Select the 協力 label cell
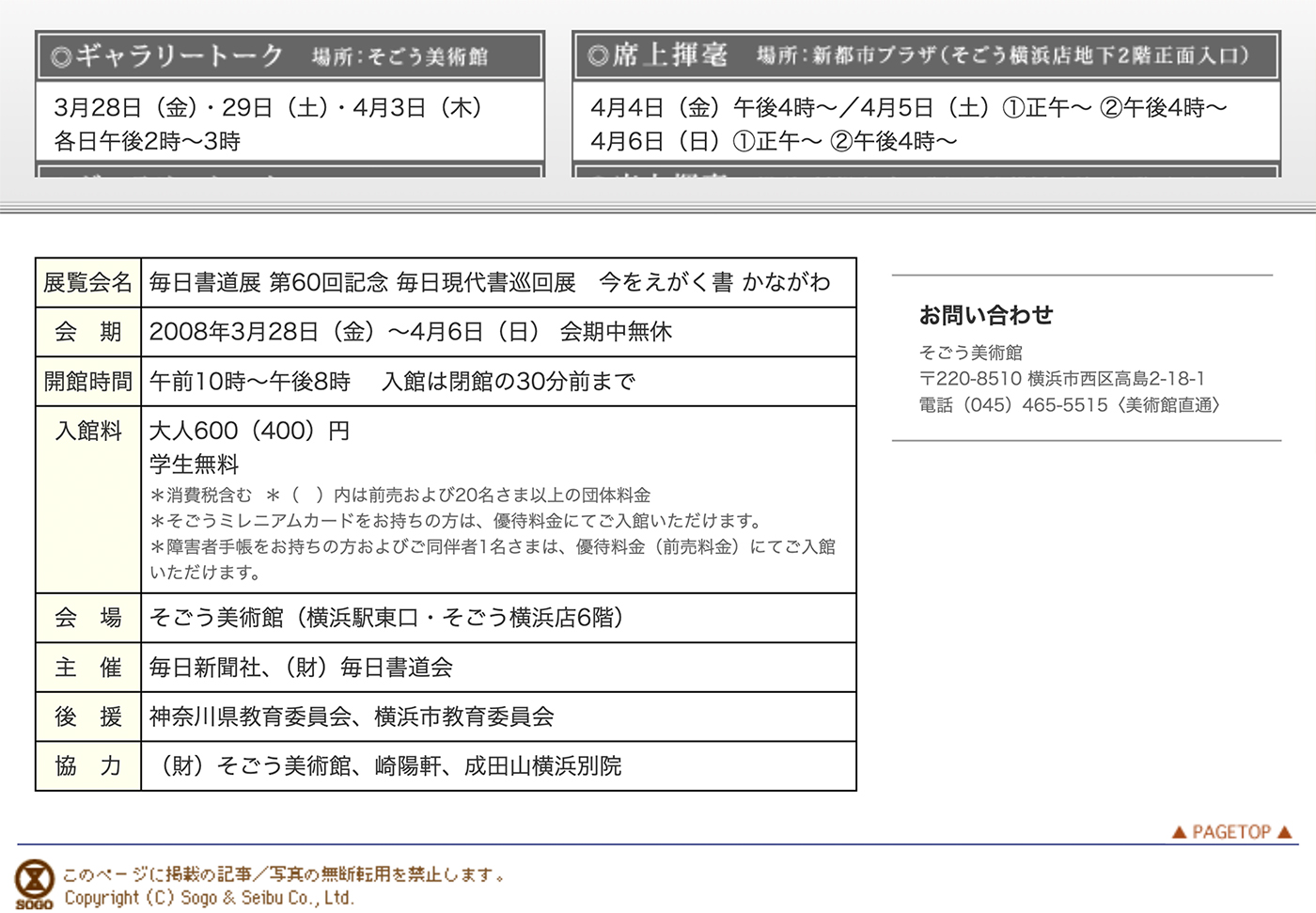Screen dimensions: 1316x913 click(88, 766)
